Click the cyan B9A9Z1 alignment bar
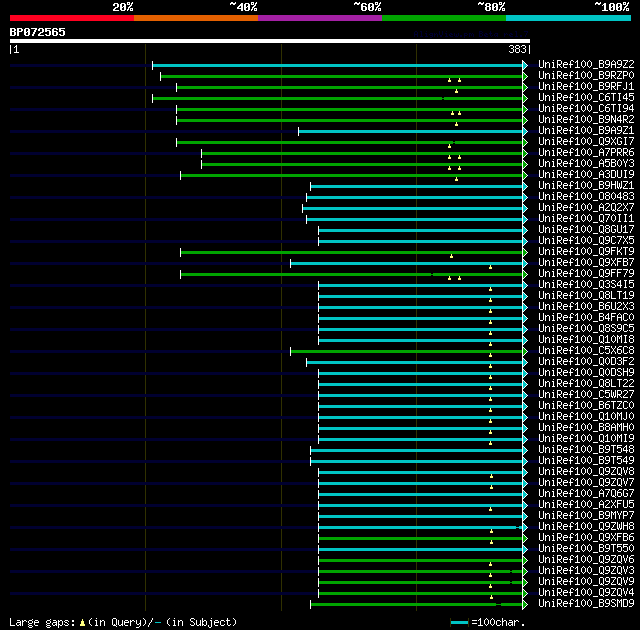Screen dimensions: 640x630 [x=411, y=131]
